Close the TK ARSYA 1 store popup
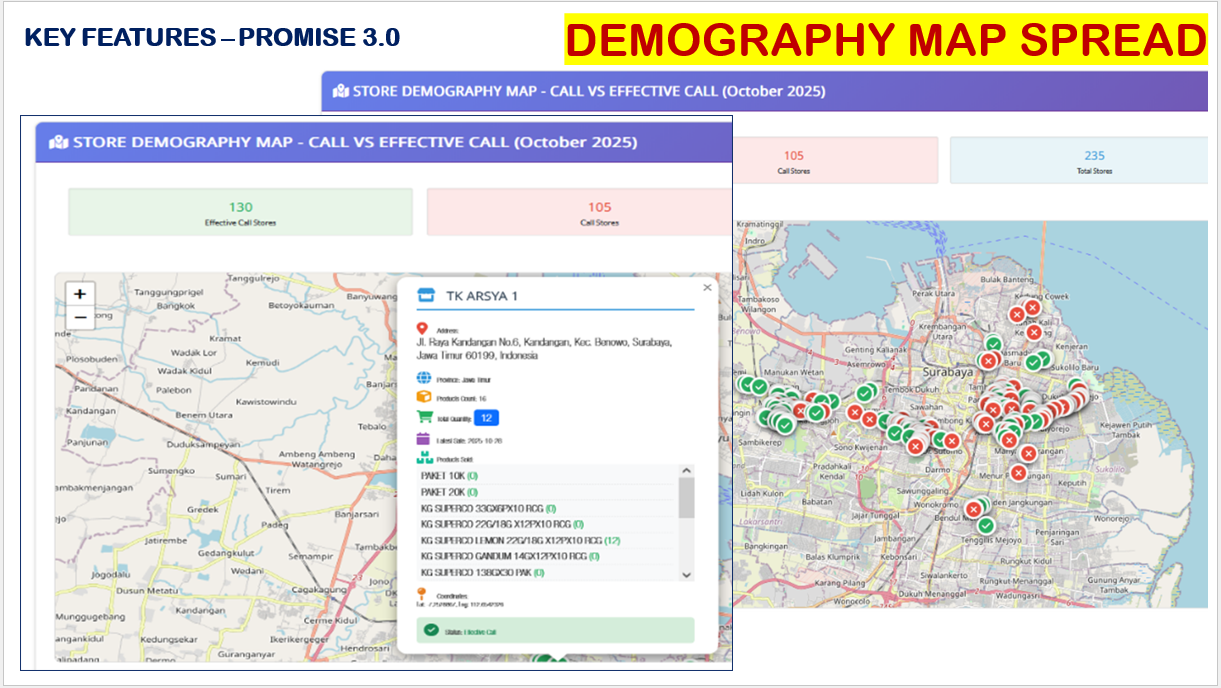Image resolution: width=1221 pixels, height=688 pixels. 707,287
